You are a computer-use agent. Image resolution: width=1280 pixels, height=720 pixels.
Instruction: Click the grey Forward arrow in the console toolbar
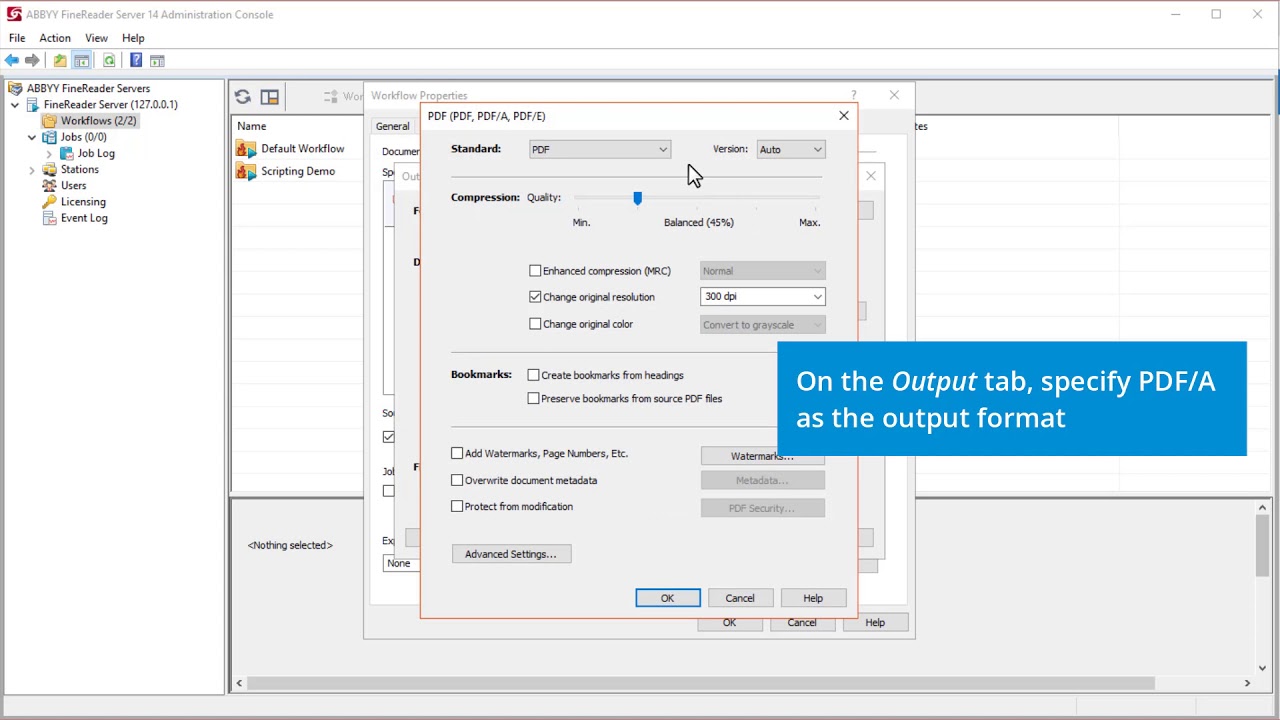(32, 61)
